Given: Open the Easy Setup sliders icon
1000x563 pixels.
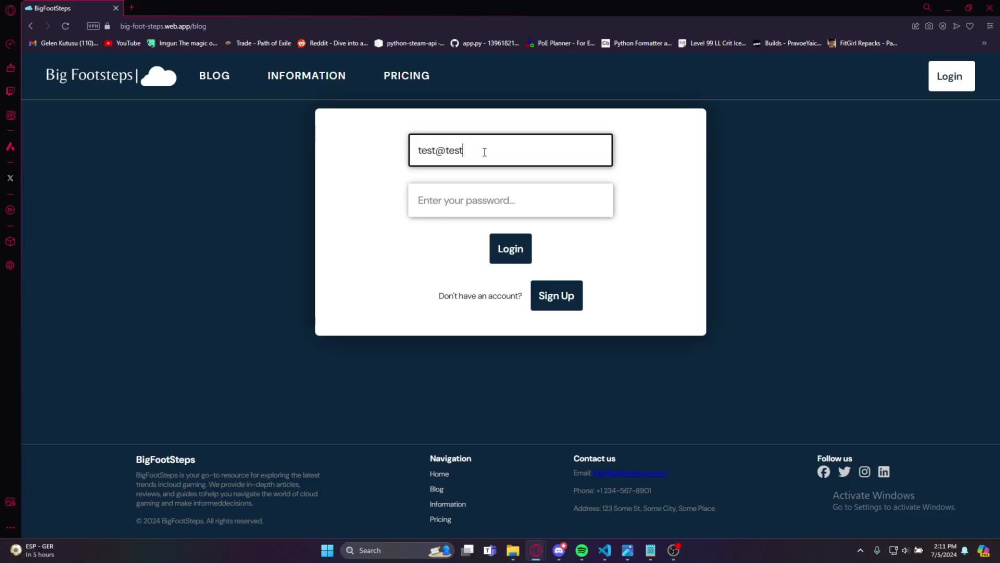Looking at the screenshot, I should pos(990,26).
